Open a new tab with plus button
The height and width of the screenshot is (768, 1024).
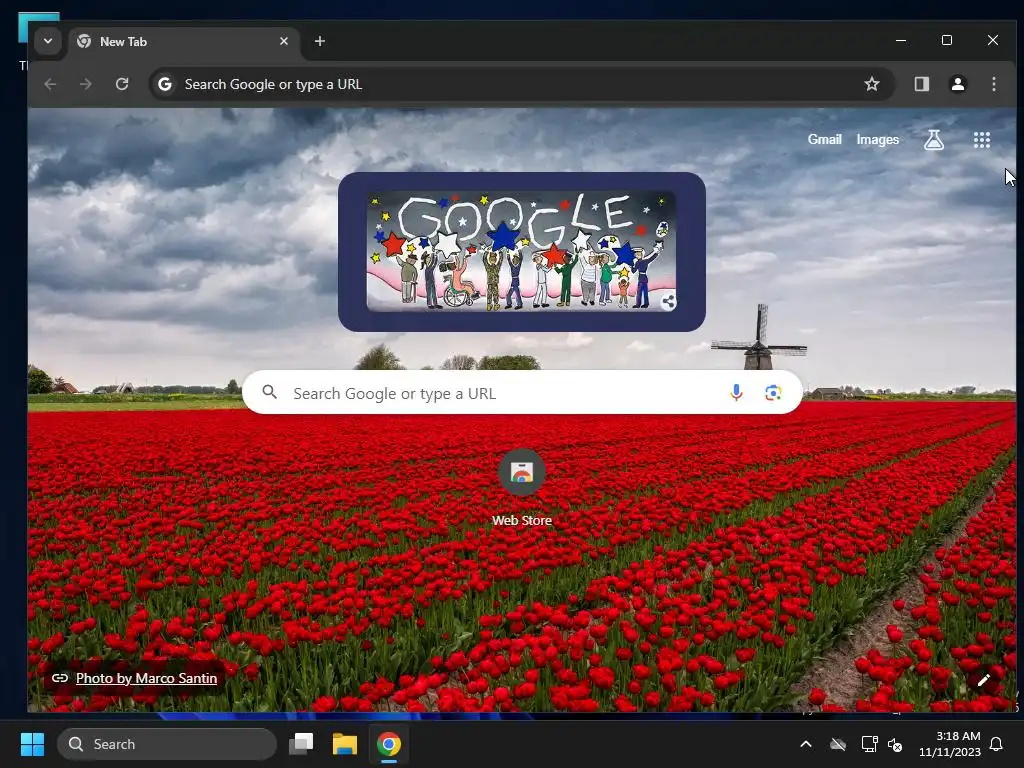(x=320, y=41)
